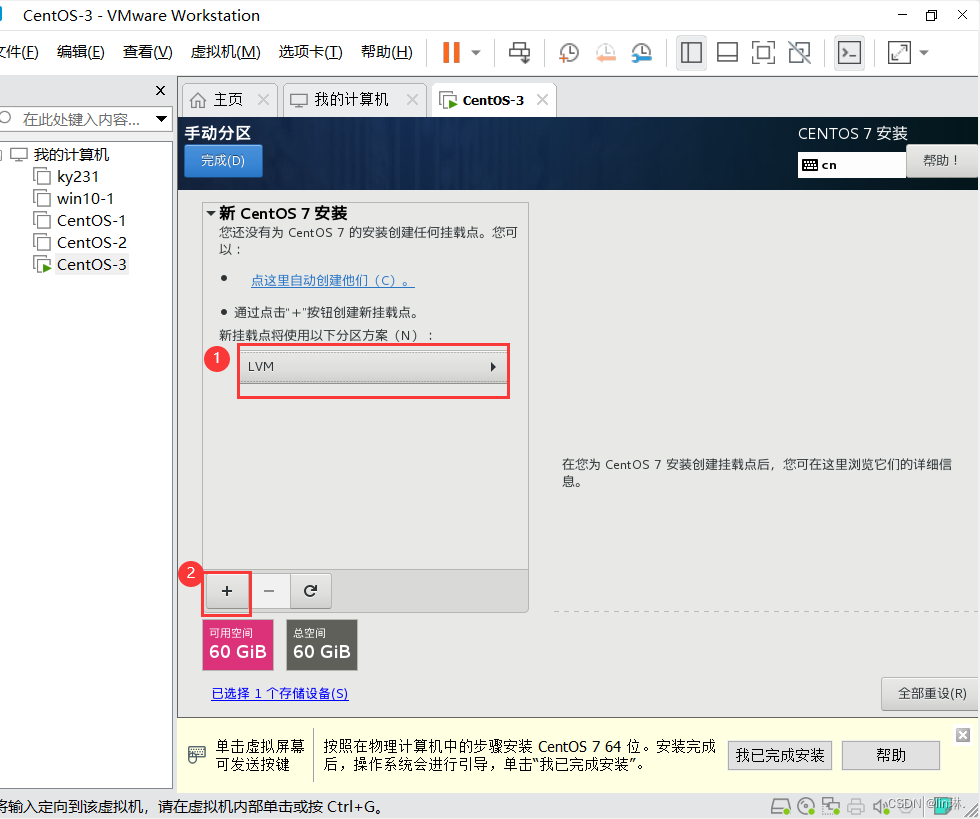980x819 pixels.
Task: Click the cn keyboard layout indicator
Action: click(851, 165)
